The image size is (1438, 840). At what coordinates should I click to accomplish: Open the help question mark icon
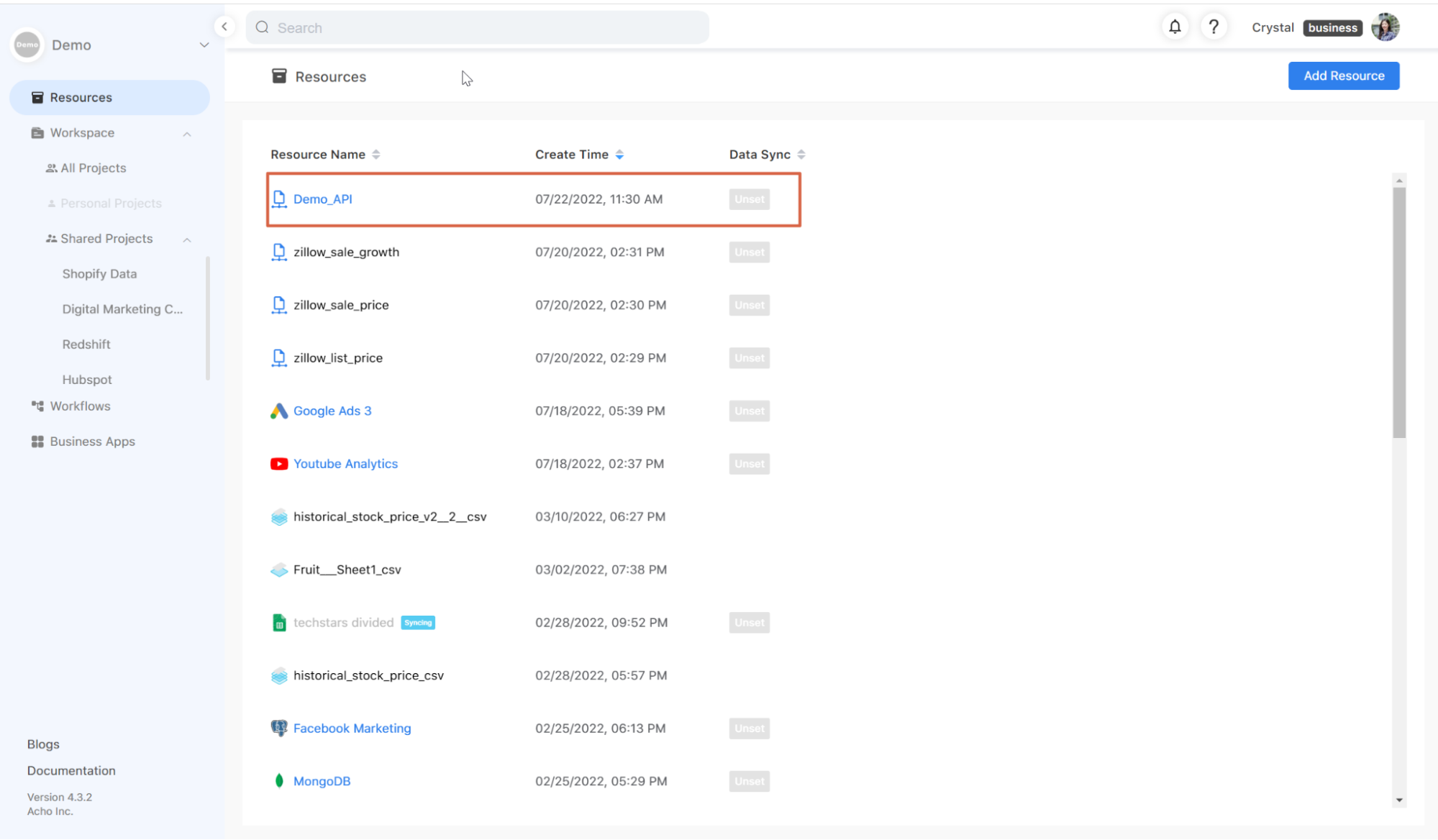[x=1214, y=27]
